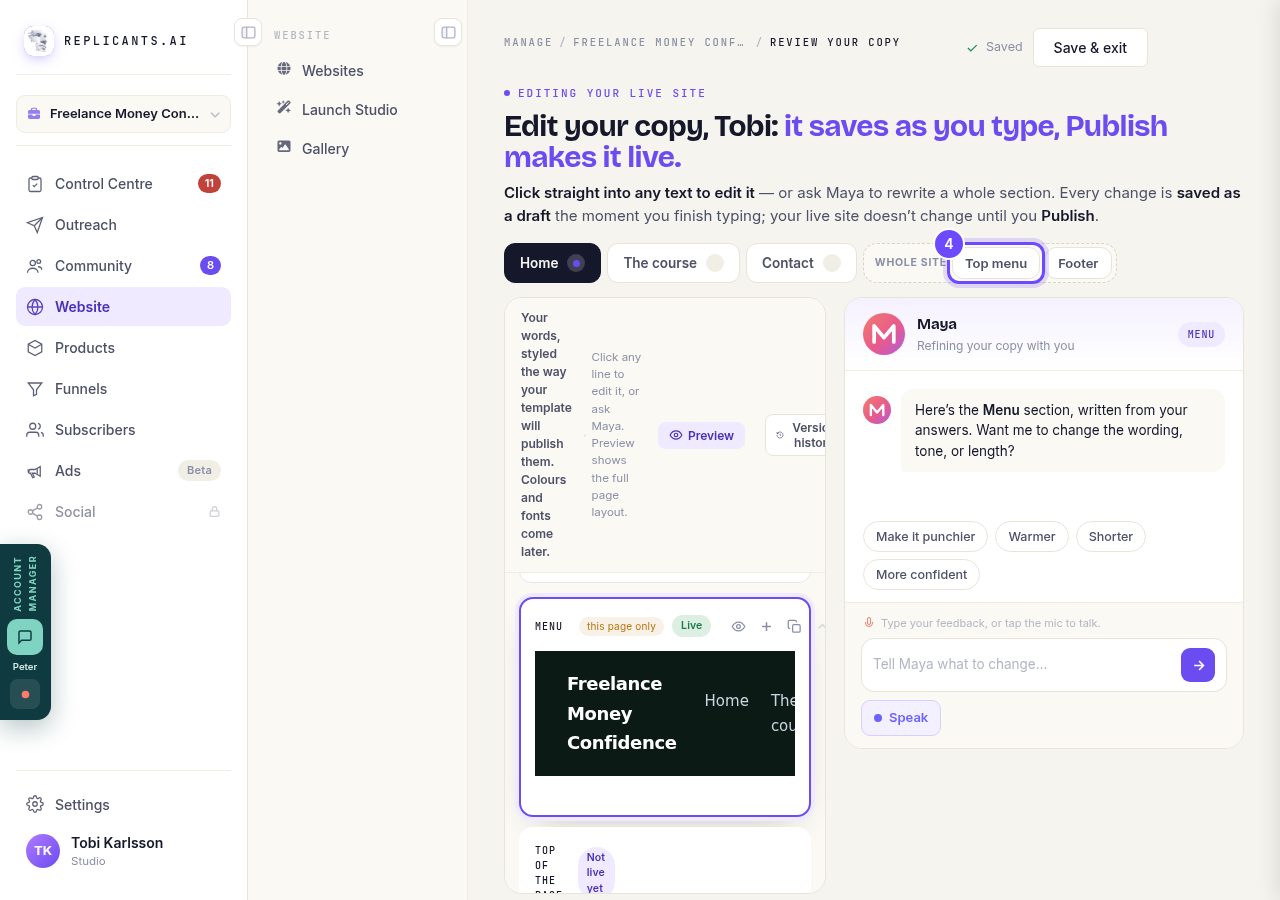Open Version history button
1280x900 pixels.
(x=796, y=435)
